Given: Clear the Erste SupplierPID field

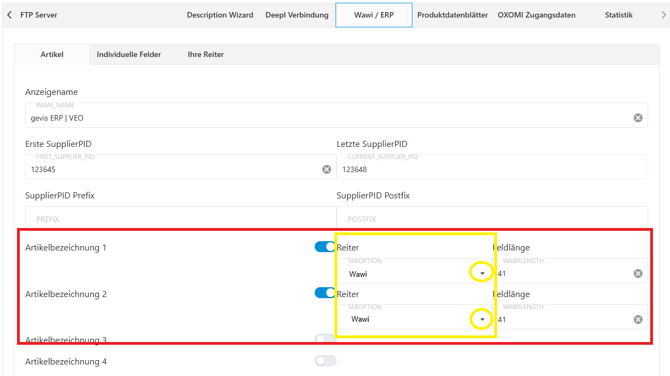Looking at the screenshot, I should click(x=326, y=170).
